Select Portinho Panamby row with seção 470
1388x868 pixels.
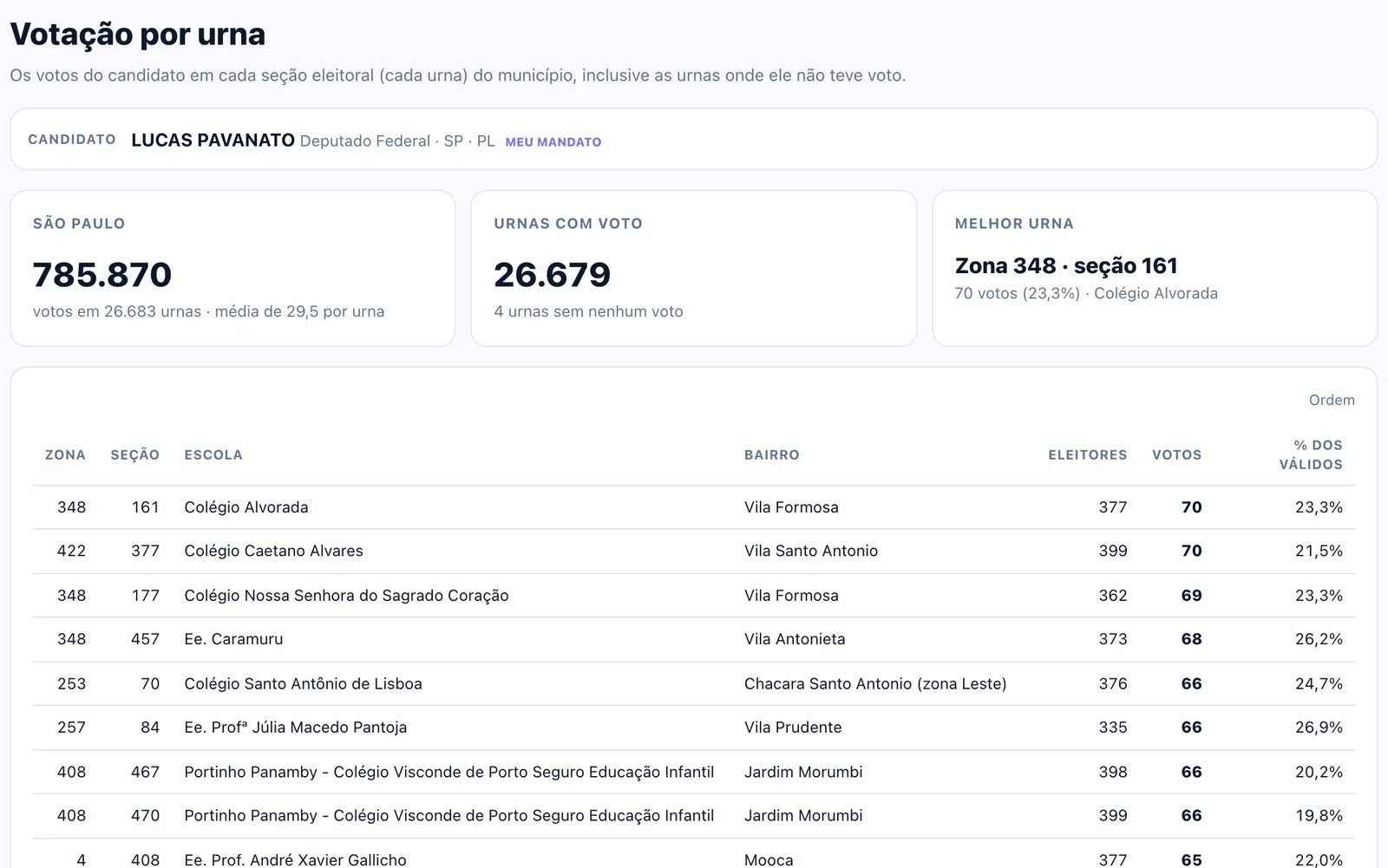pyautogui.click(x=694, y=816)
